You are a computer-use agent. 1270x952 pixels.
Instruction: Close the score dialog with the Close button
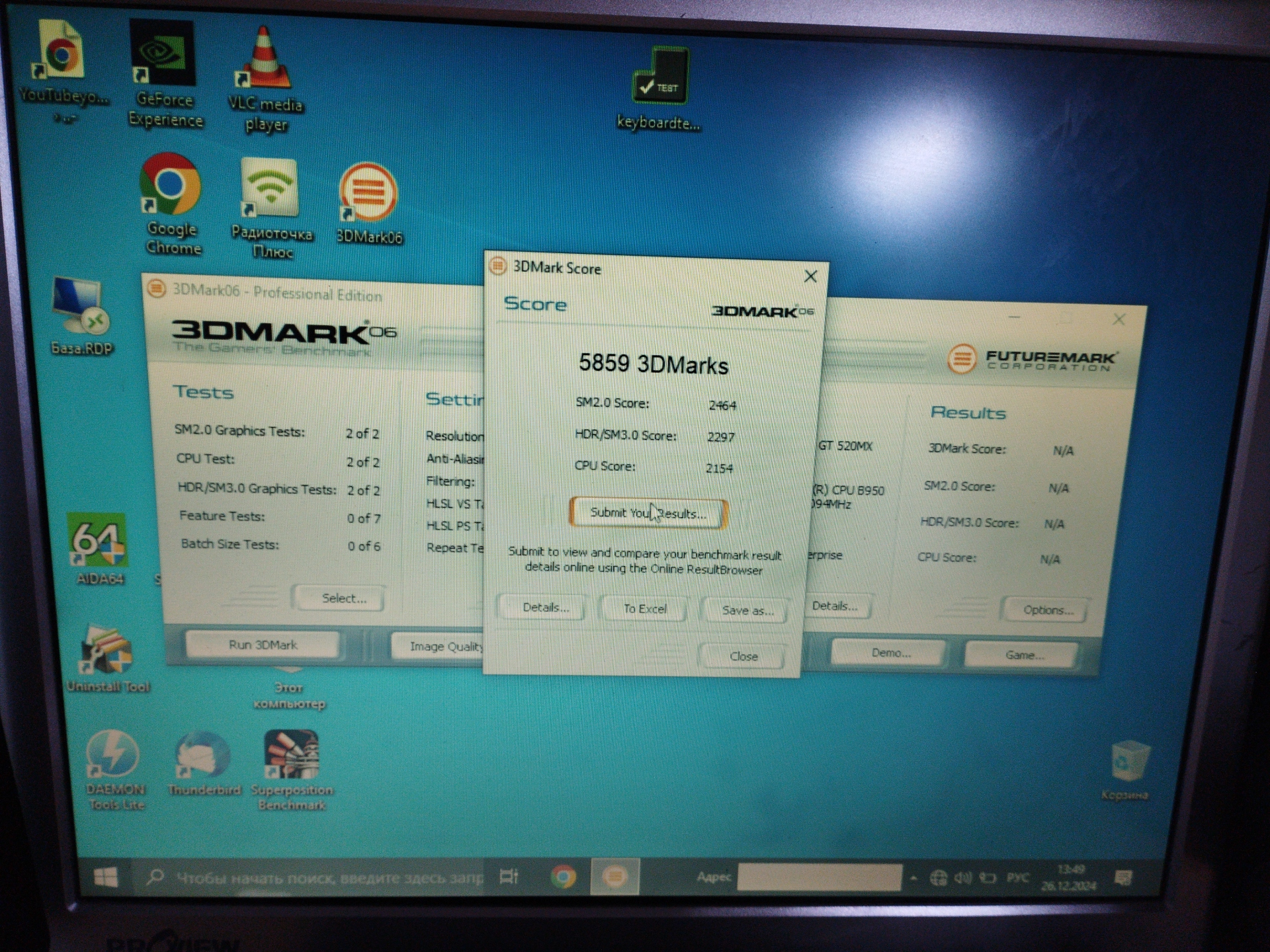coord(743,656)
